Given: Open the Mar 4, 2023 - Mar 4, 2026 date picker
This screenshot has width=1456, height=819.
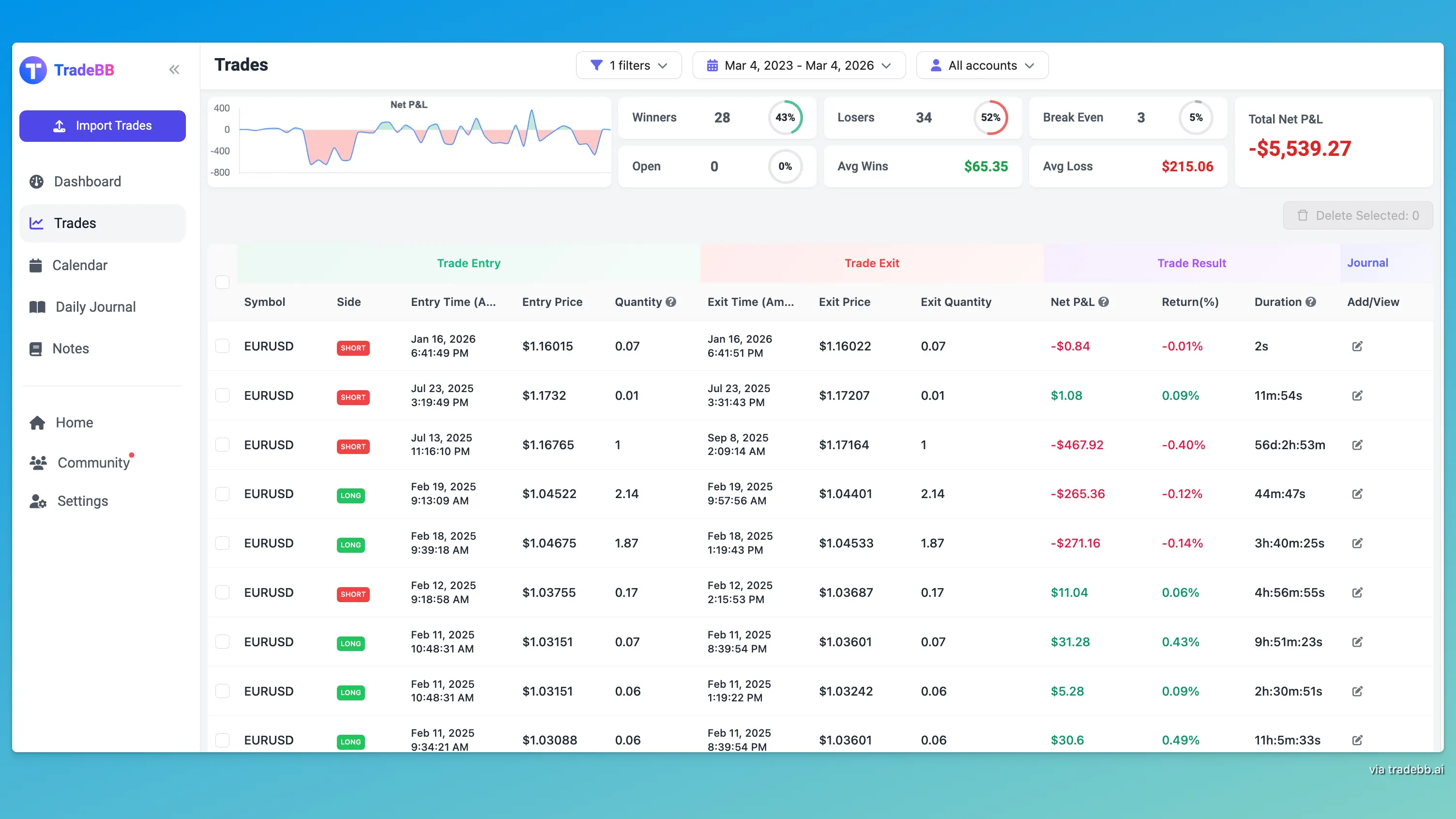Looking at the screenshot, I should point(799,65).
